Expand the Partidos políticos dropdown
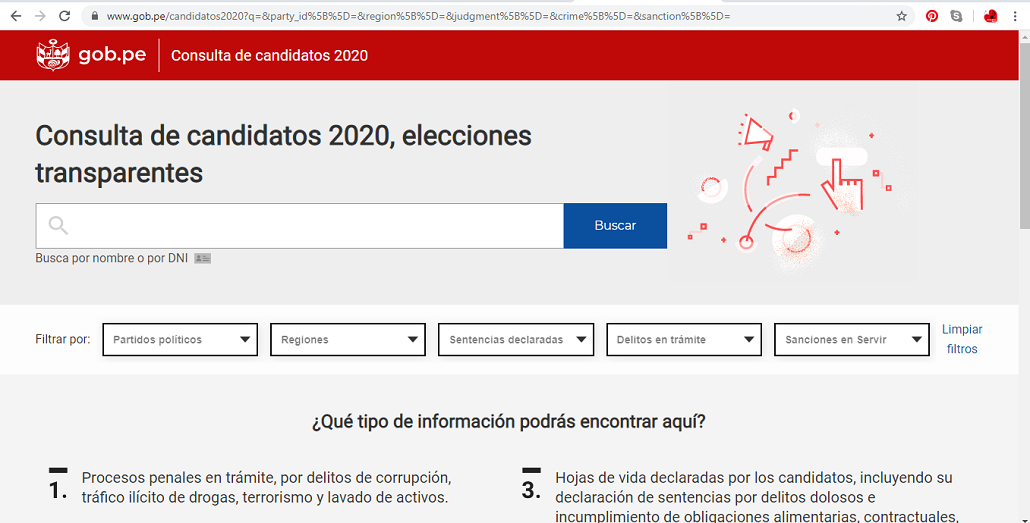The image size is (1030, 523). click(180, 340)
